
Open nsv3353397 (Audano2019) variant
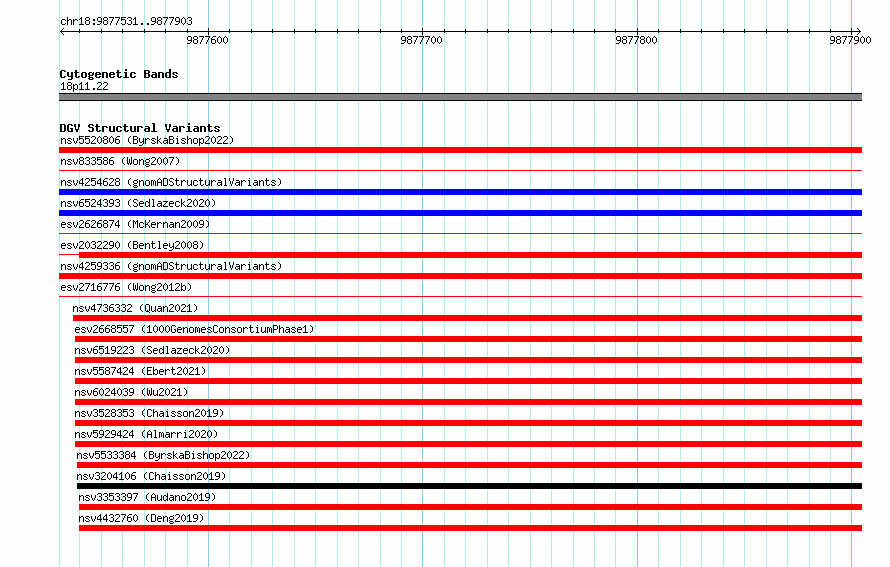148,497
